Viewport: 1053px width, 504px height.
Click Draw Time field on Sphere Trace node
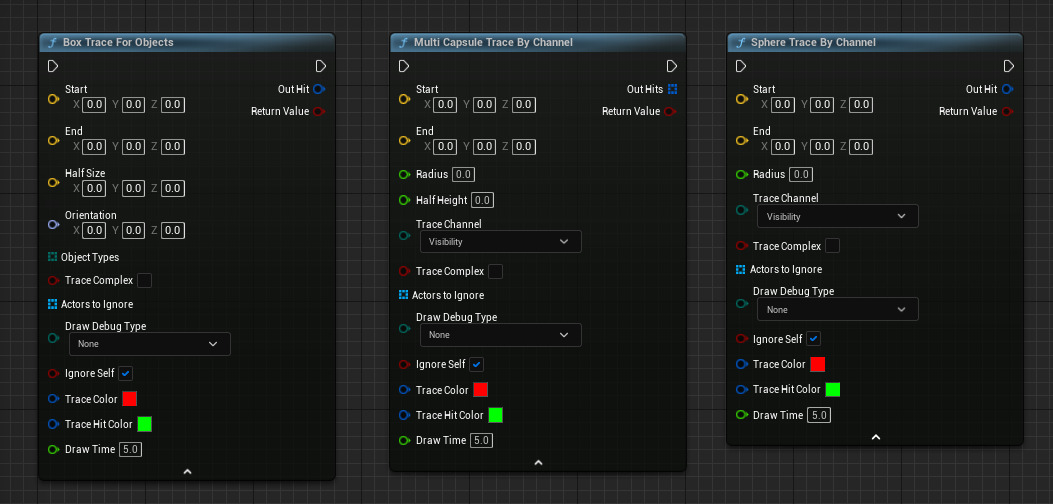click(x=819, y=415)
